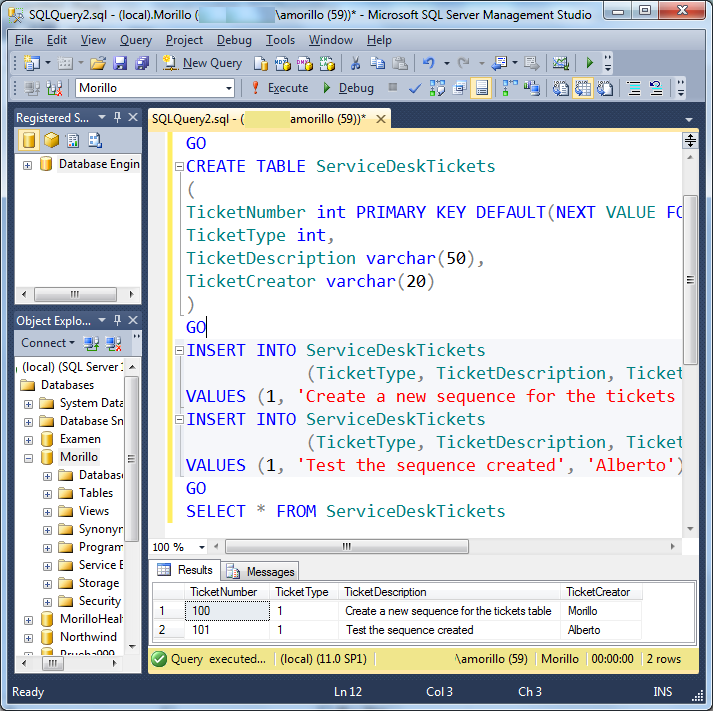Select Analysis Services server type in Registered Servers
The image size is (713, 711).
(51, 140)
